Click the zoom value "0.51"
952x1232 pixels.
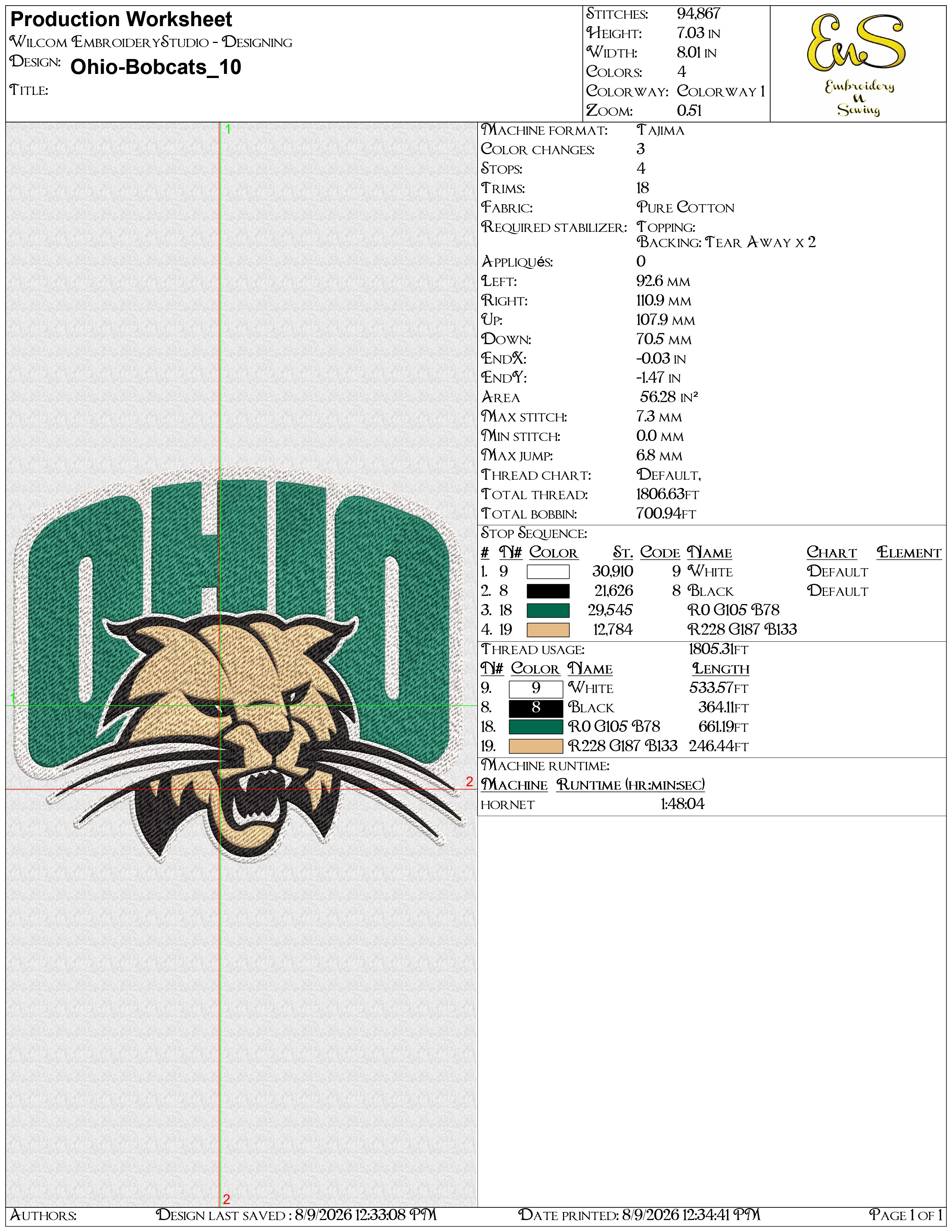tap(689, 111)
